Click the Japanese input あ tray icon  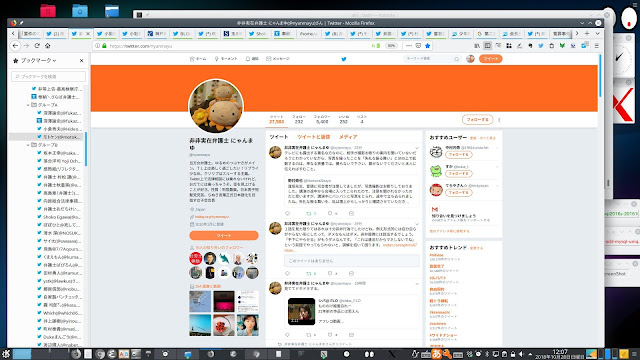[437, 354]
